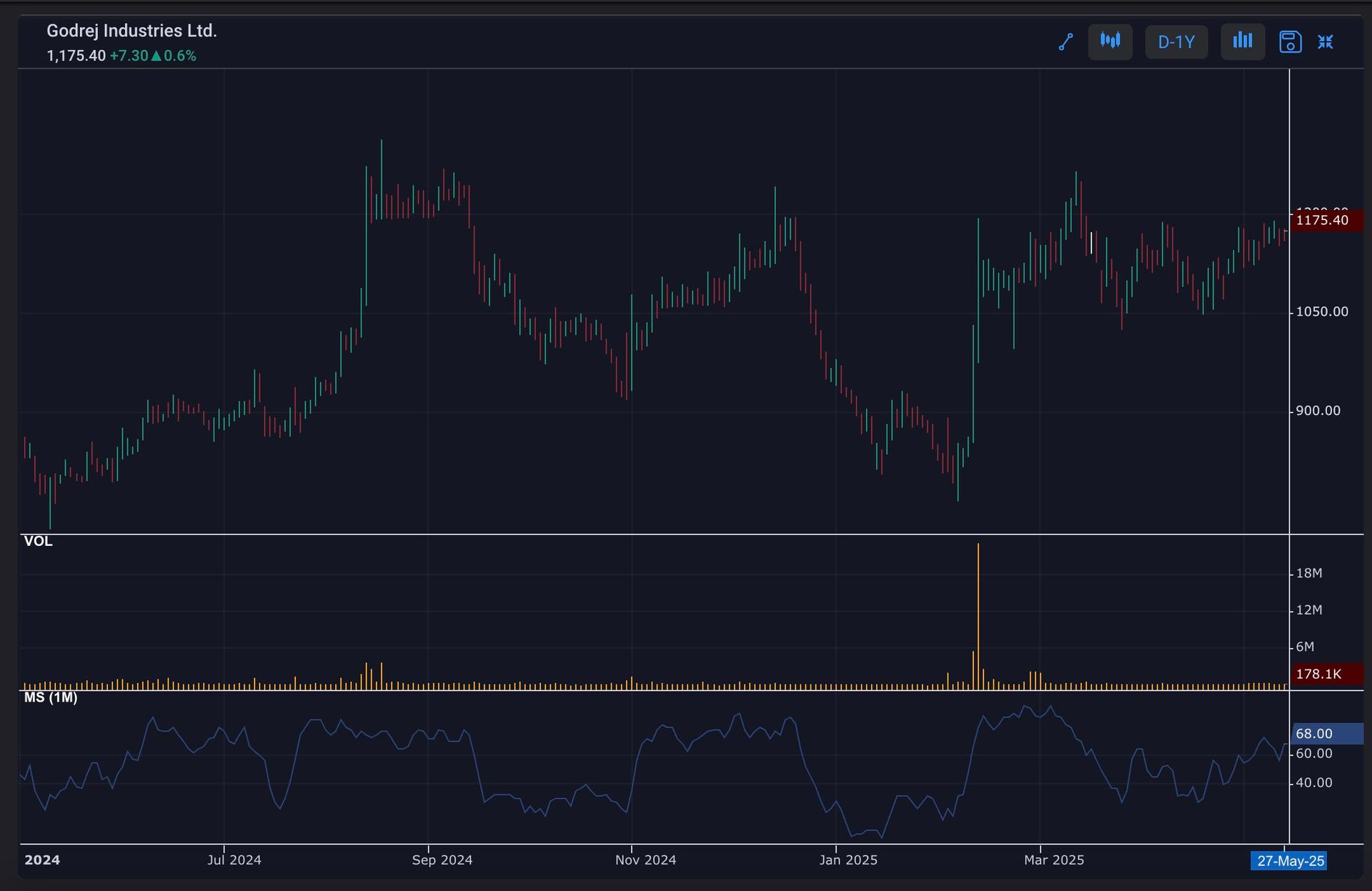Click the 1050.00 price axis label
Screen dimensions: 1372x891
pos(1322,312)
